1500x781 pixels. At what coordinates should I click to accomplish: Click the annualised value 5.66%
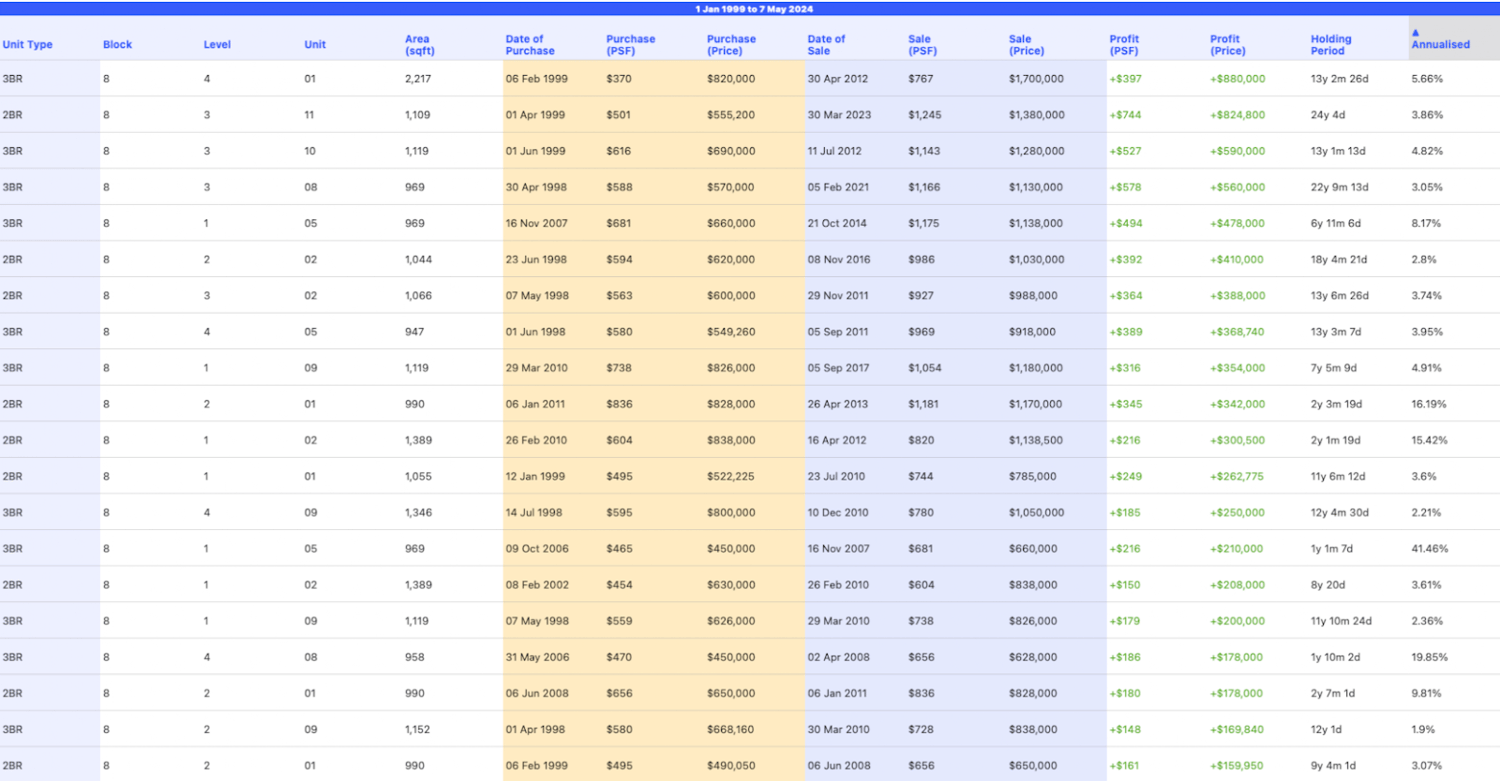point(1427,78)
